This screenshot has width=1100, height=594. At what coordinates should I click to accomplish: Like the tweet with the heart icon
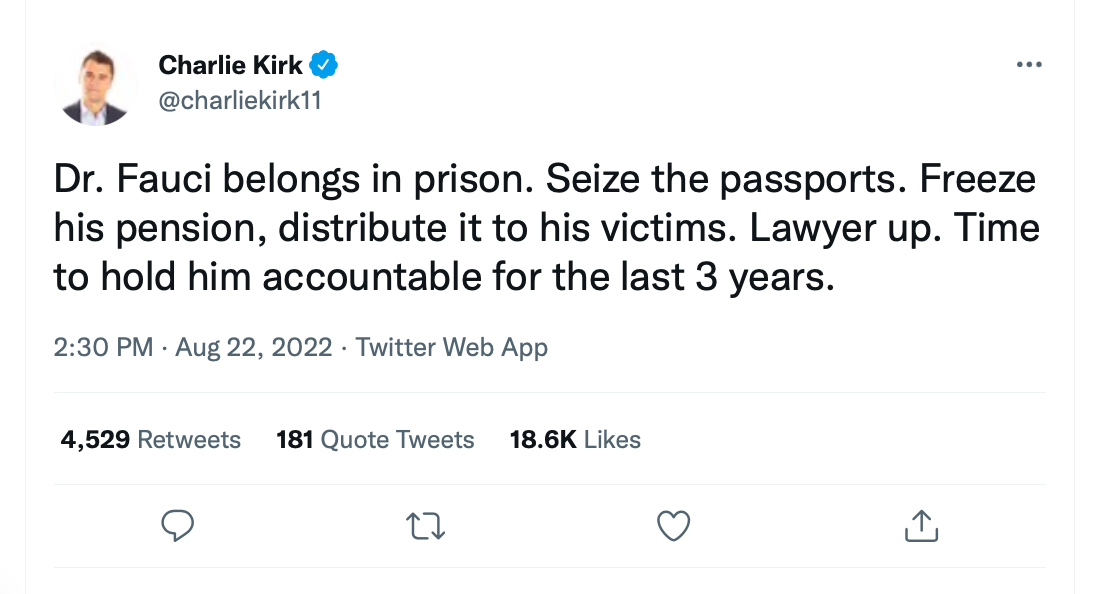674,525
